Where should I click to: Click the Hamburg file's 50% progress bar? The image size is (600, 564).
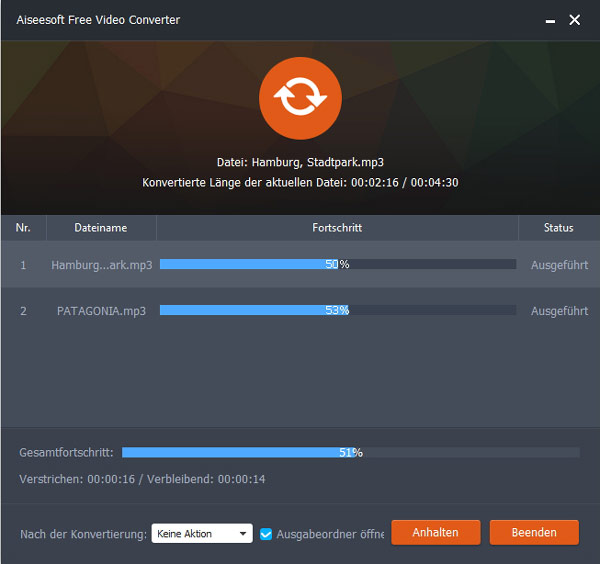pos(337,265)
